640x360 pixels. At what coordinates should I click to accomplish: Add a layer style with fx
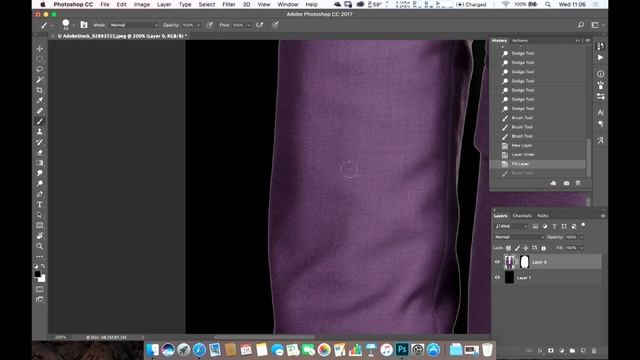(540, 351)
